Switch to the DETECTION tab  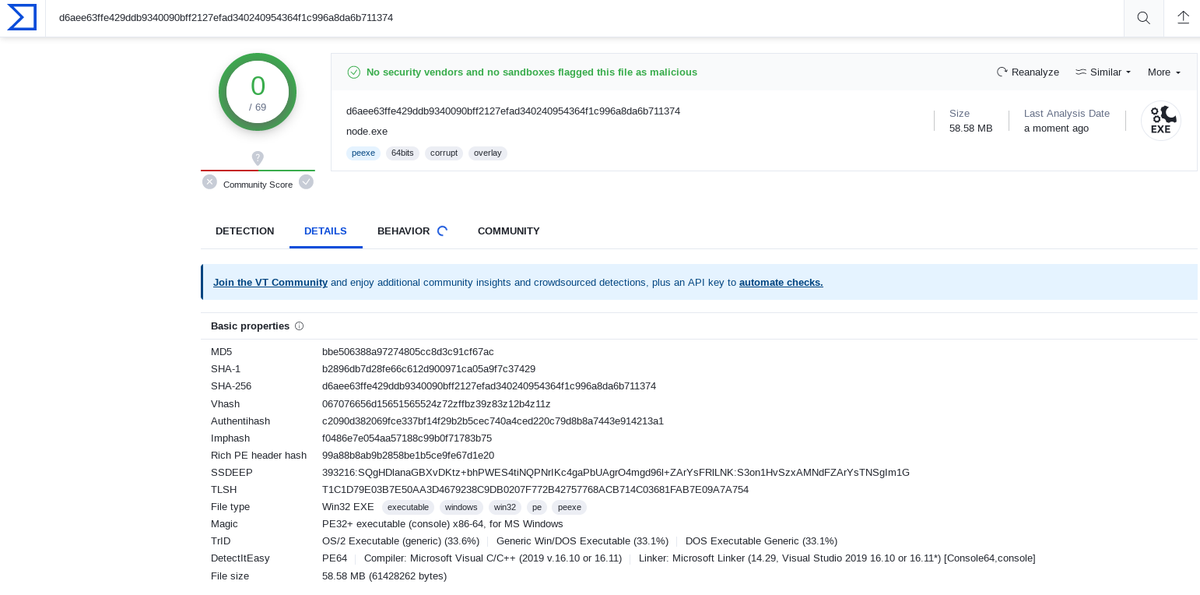pyautogui.click(x=244, y=231)
